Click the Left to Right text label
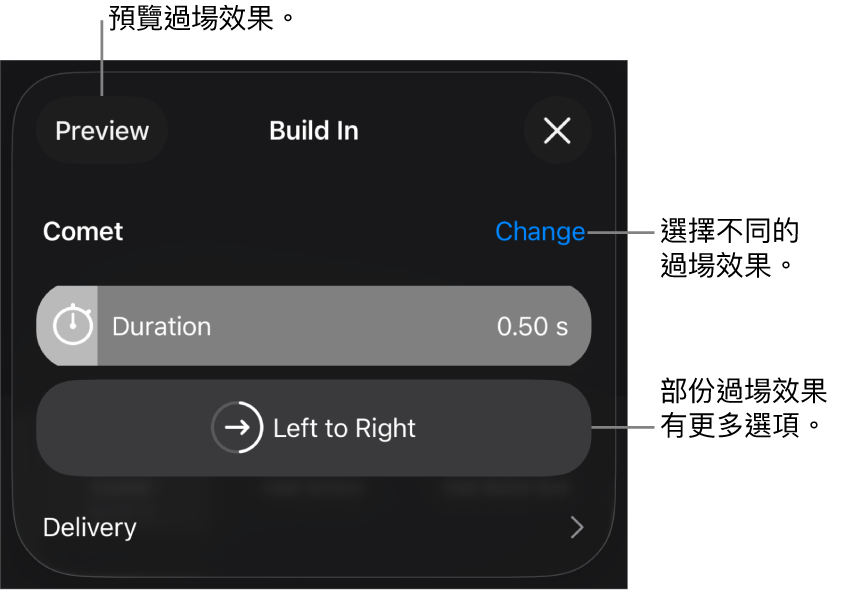Image resolution: width=841 pixels, height=591 pixels. pyautogui.click(x=344, y=428)
